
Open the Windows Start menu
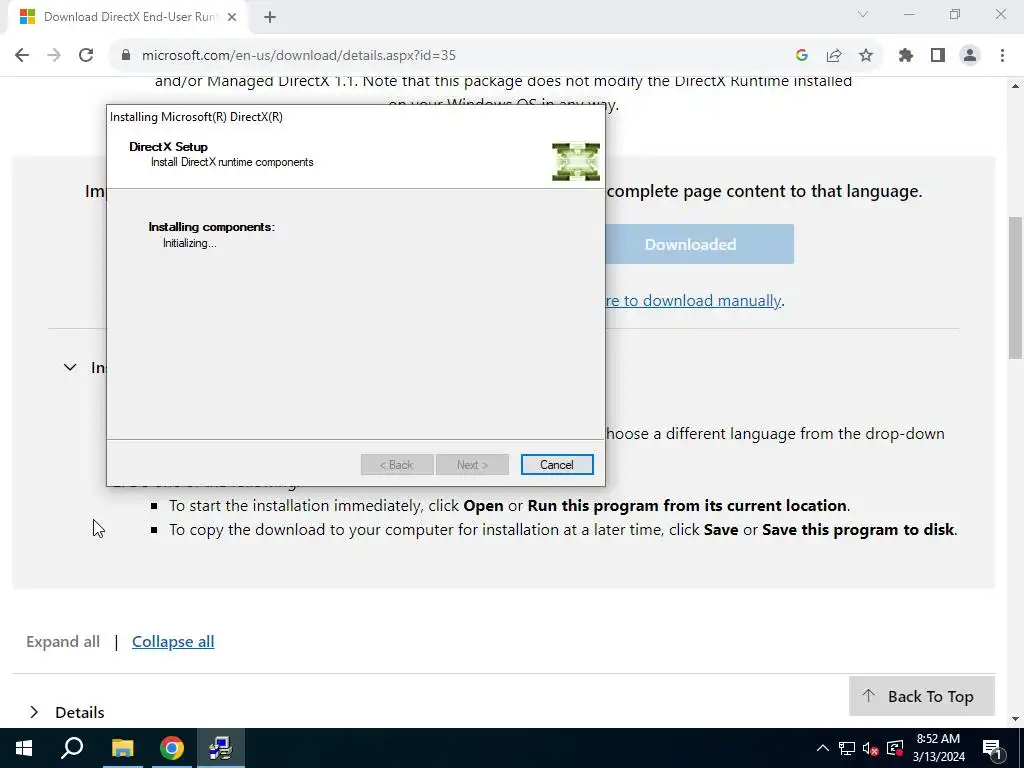click(x=24, y=748)
